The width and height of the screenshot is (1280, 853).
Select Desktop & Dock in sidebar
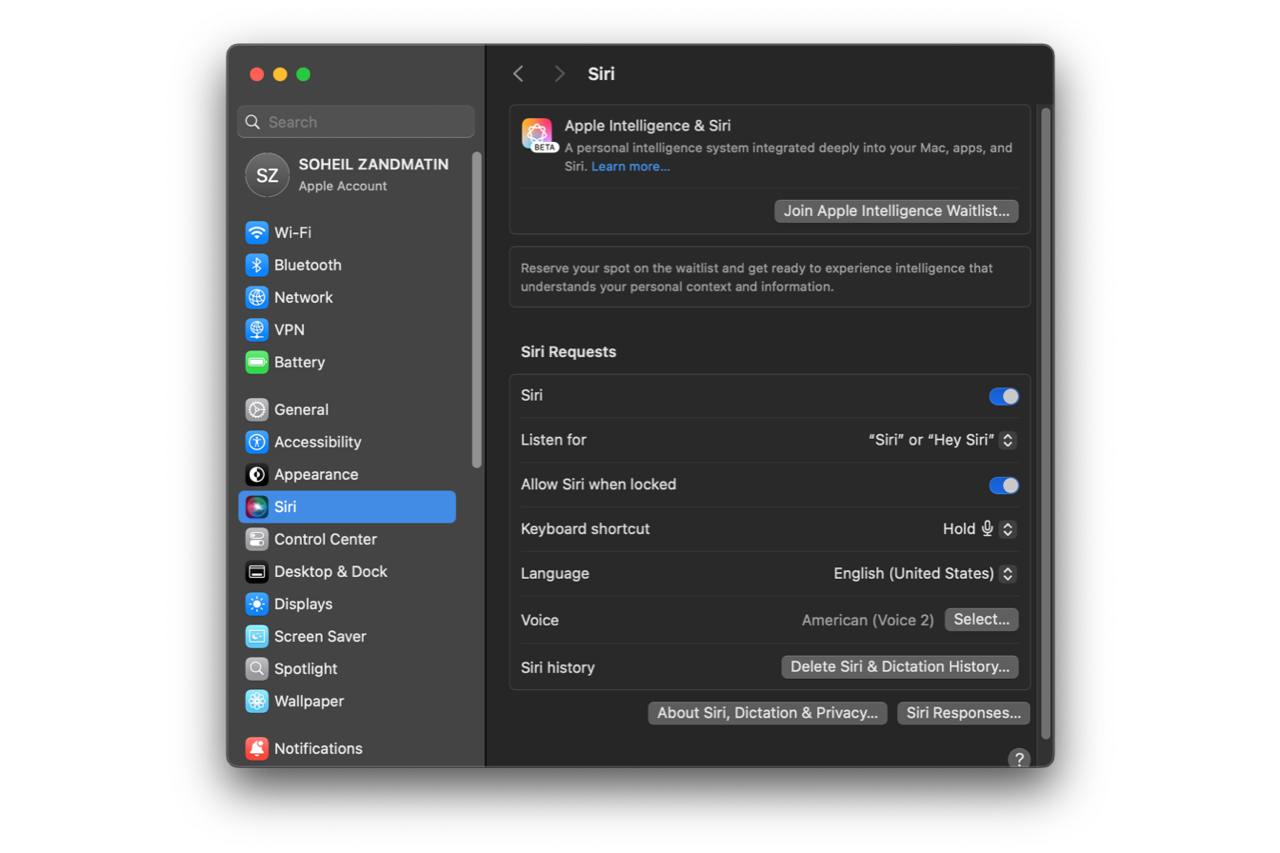pyautogui.click(x=347, y=572)
